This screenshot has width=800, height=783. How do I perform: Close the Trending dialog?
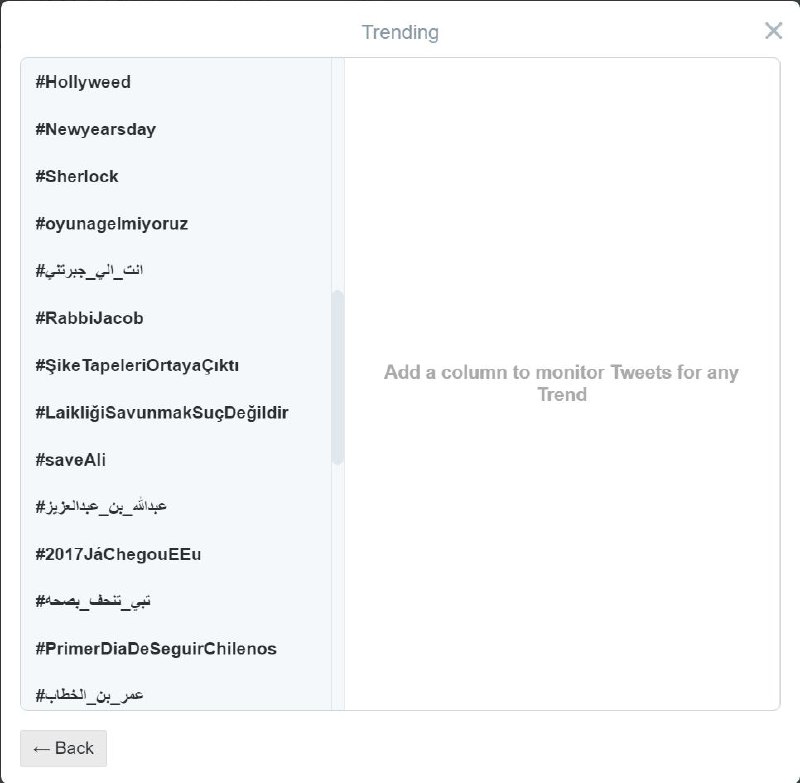(773, 31)
